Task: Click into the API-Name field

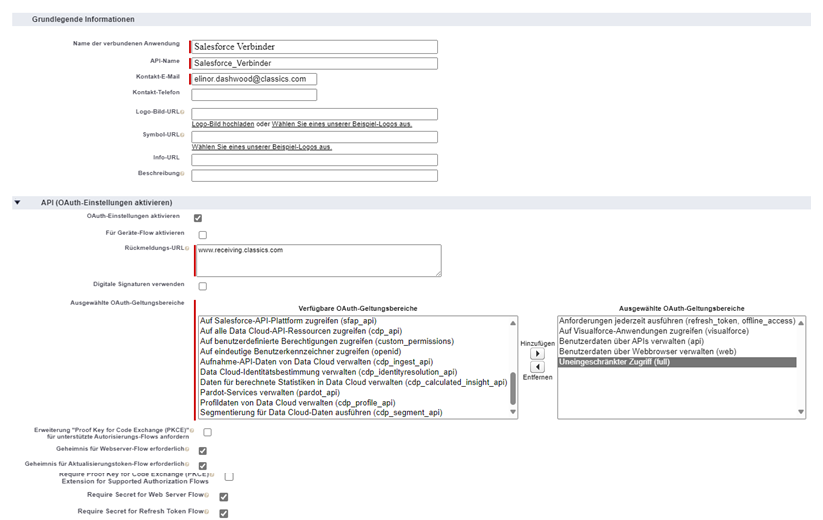Action: [314, 63]
